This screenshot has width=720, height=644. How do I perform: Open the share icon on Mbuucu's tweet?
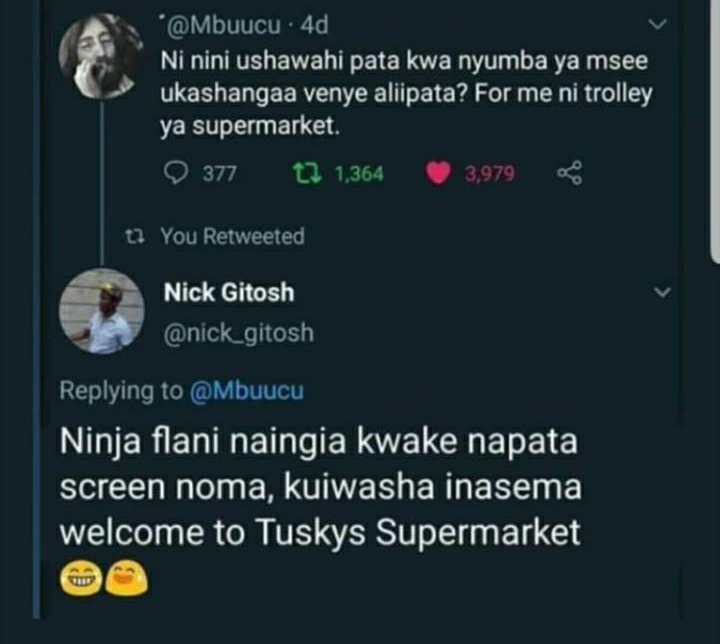pos(567,174)
